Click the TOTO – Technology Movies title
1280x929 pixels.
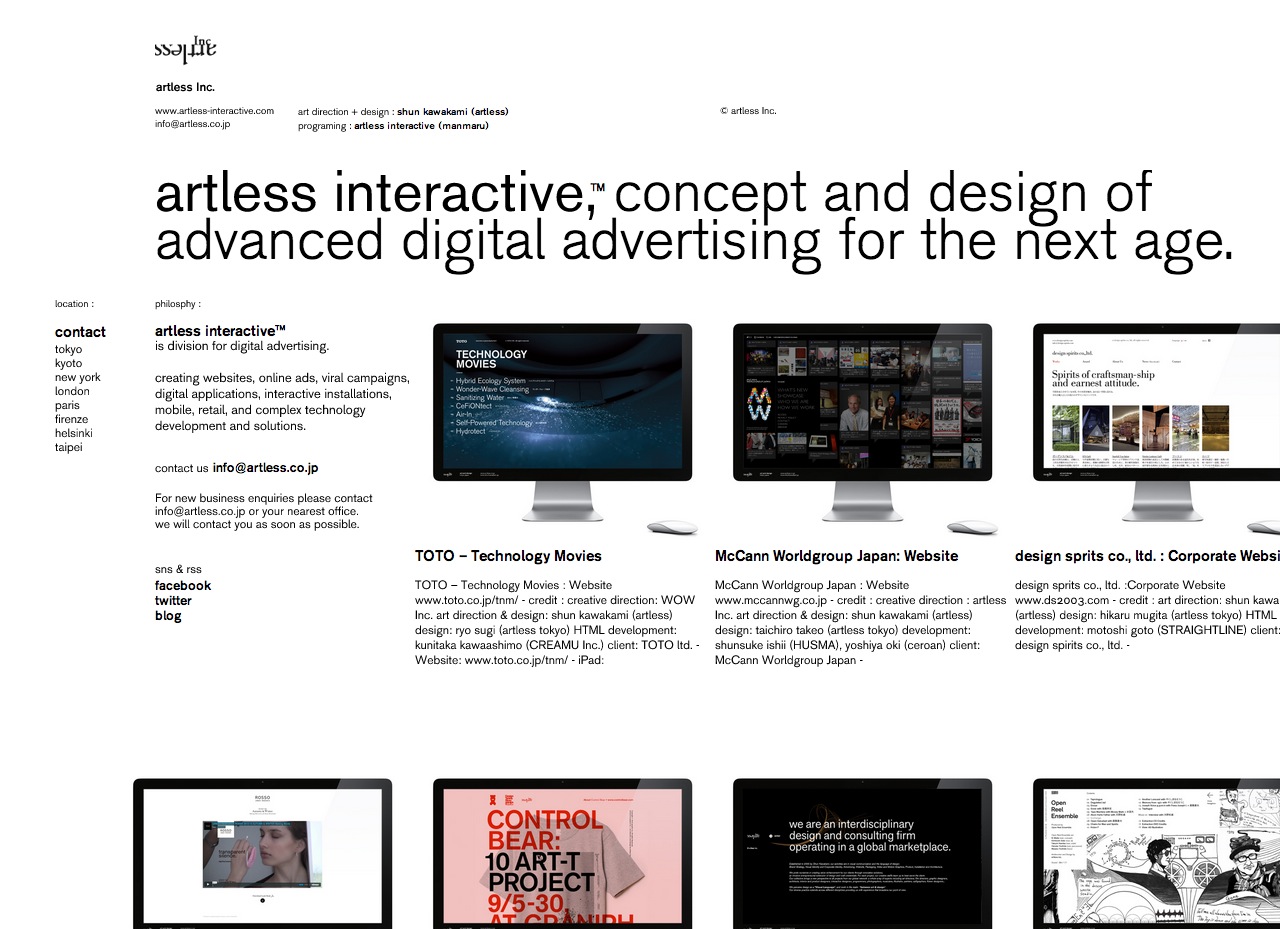(x=508, y=556)
